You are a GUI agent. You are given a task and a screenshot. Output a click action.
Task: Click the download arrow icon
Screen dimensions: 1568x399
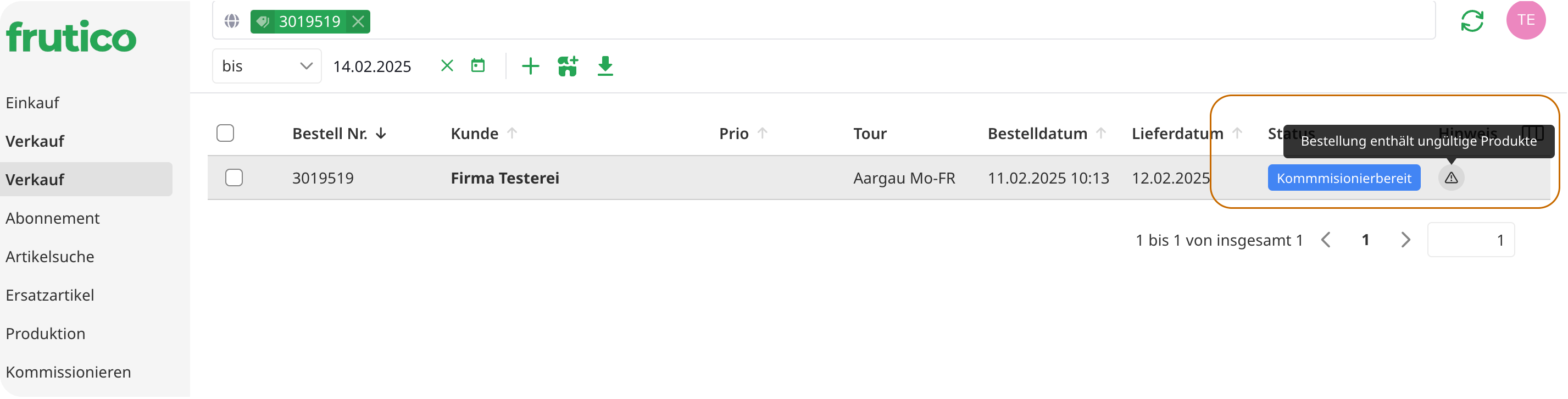[x=605, y=66]
